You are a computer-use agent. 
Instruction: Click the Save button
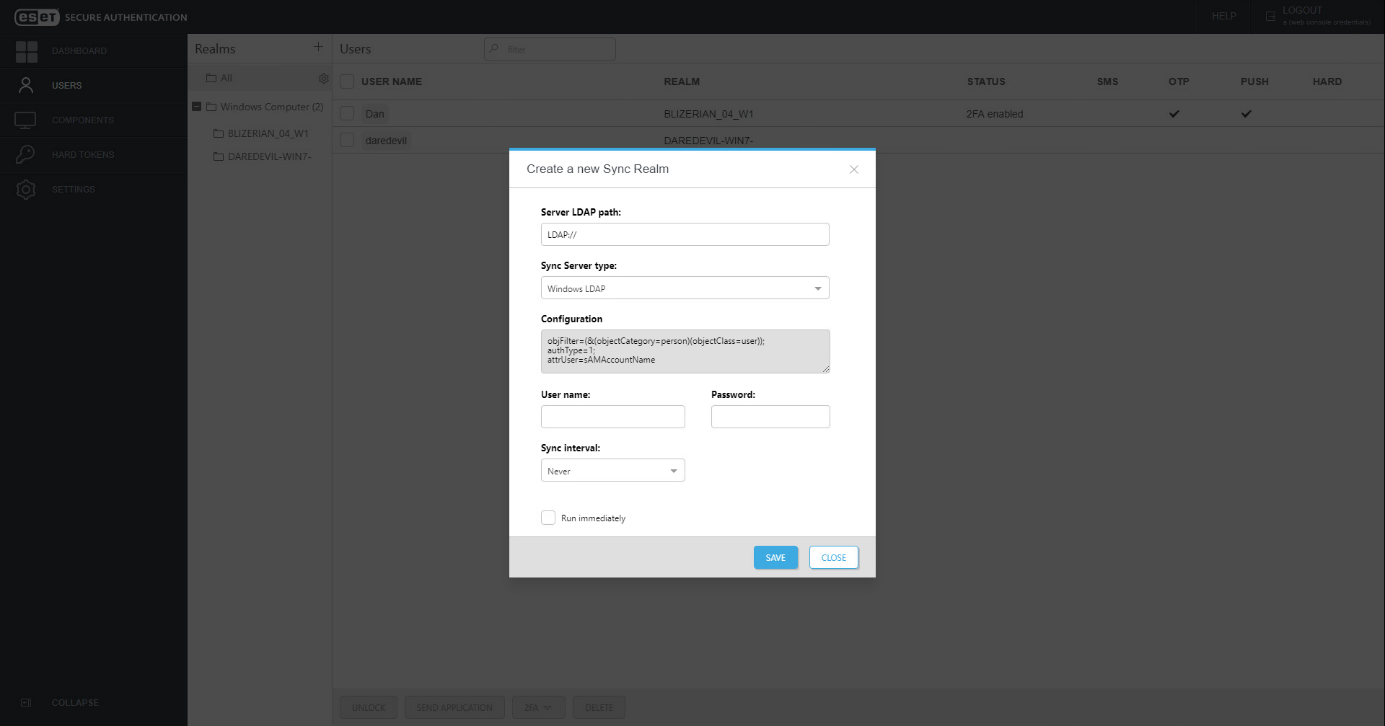click(776, 557)
